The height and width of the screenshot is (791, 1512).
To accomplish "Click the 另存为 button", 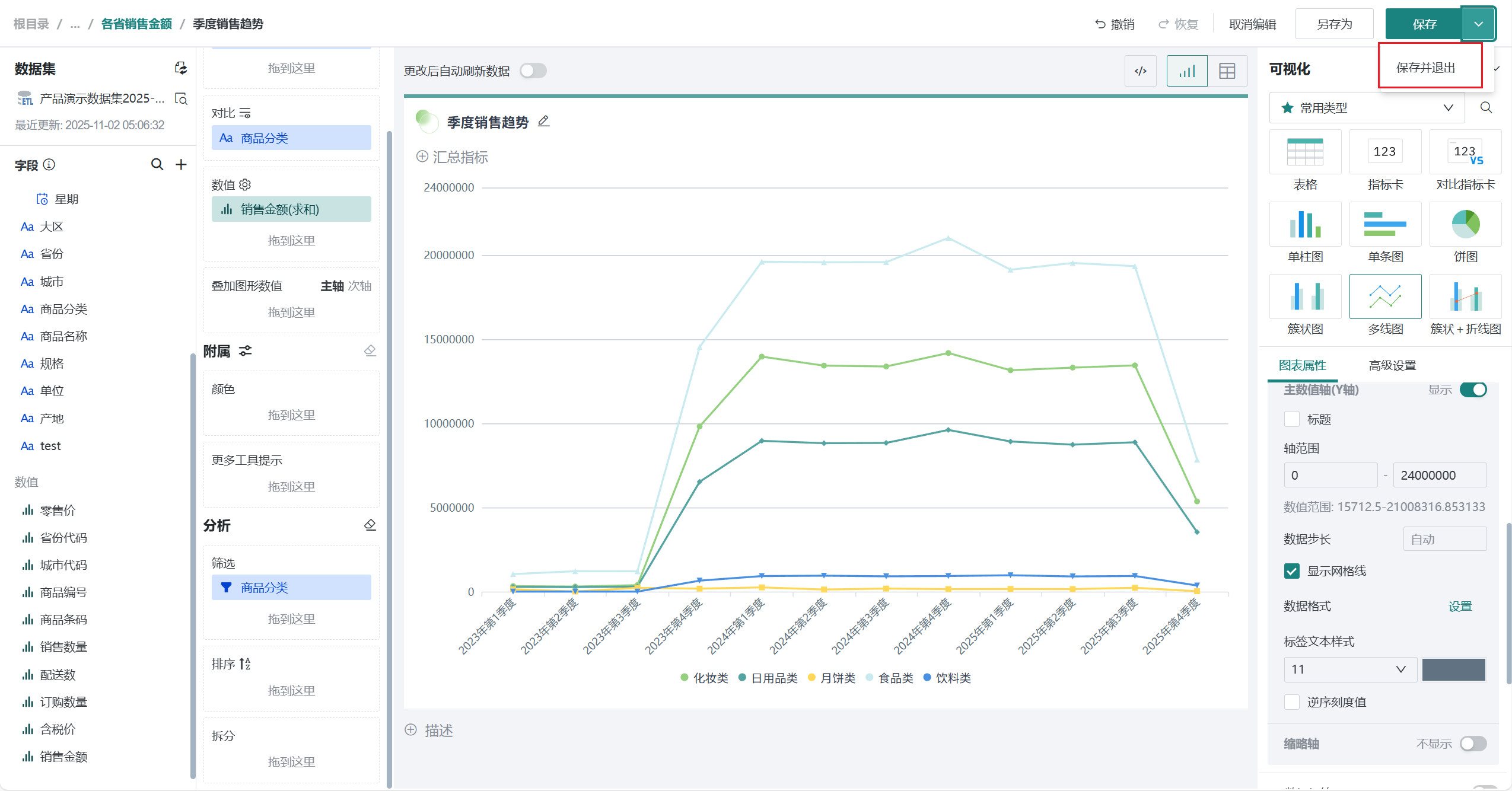I will 1334,24.
